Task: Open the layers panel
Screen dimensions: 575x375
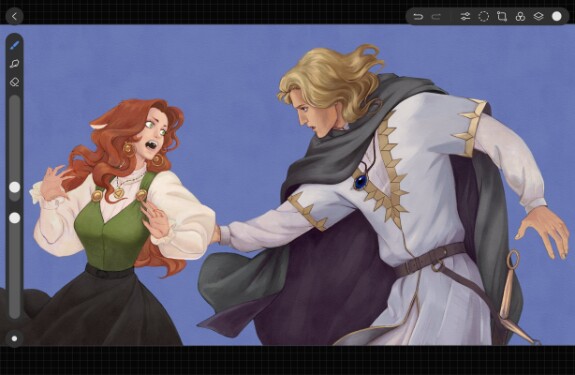Action: (538, 16)
